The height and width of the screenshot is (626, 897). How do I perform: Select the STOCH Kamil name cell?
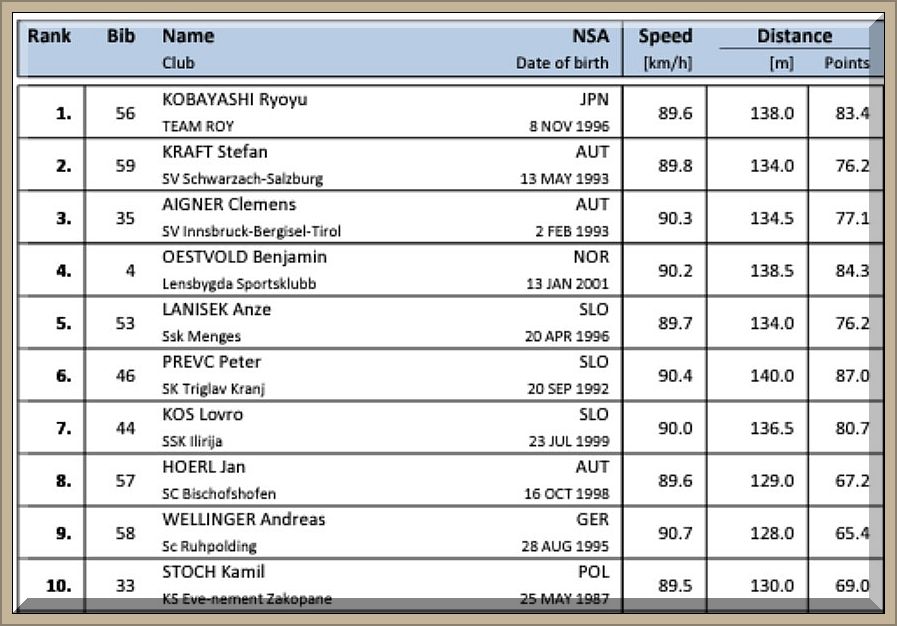[x=213, y=572]
